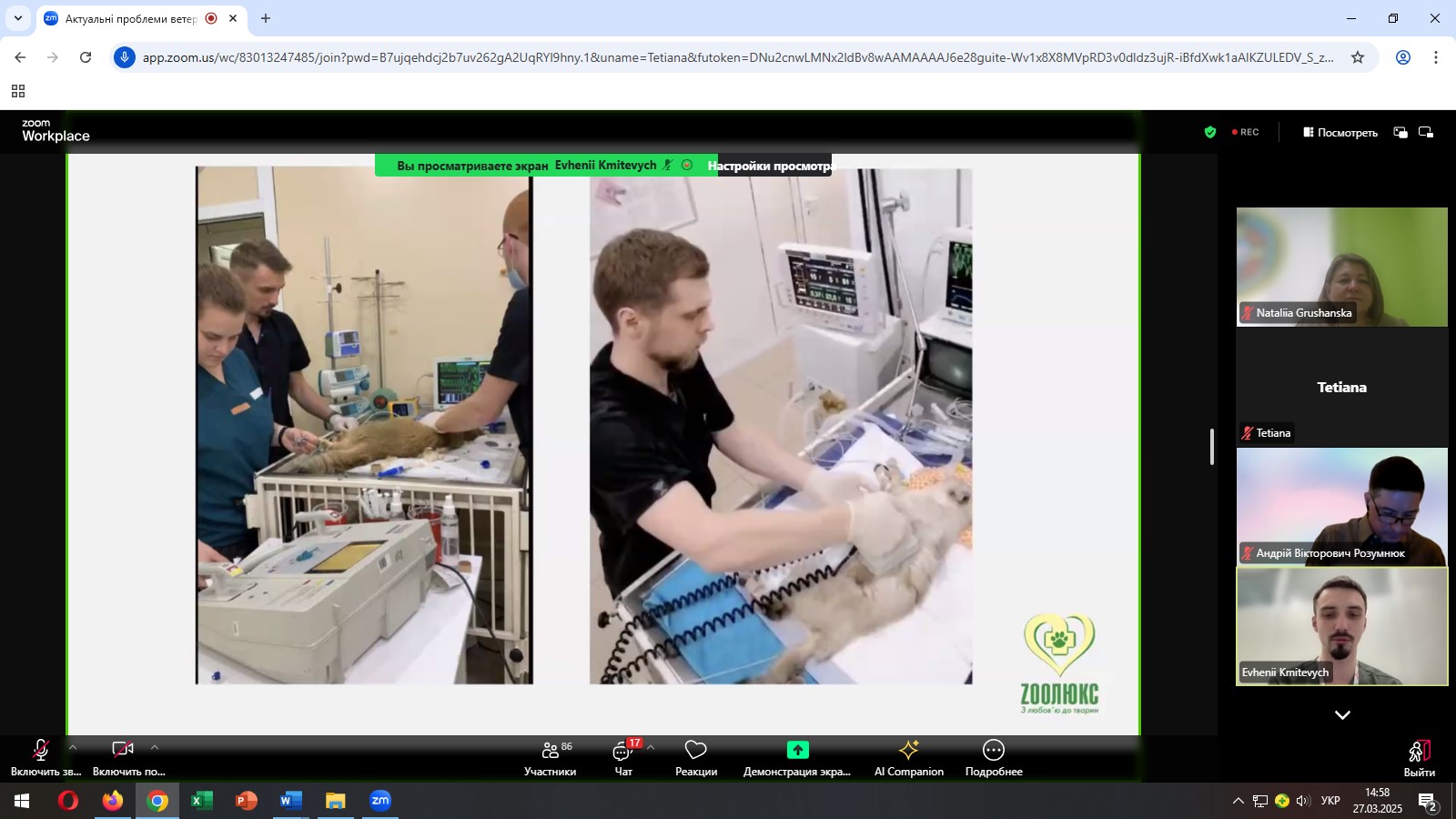Select Андрій Вікторович Розумнюк video tile
Image resolution: width=1456 pixels, height=819 pixels.
click(x=1342, y=507)
